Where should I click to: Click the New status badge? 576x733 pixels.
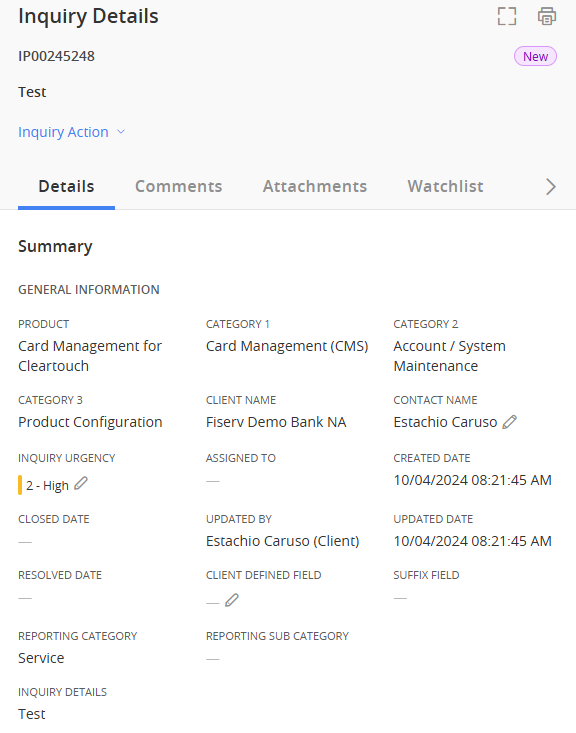(x=535, y=57)
